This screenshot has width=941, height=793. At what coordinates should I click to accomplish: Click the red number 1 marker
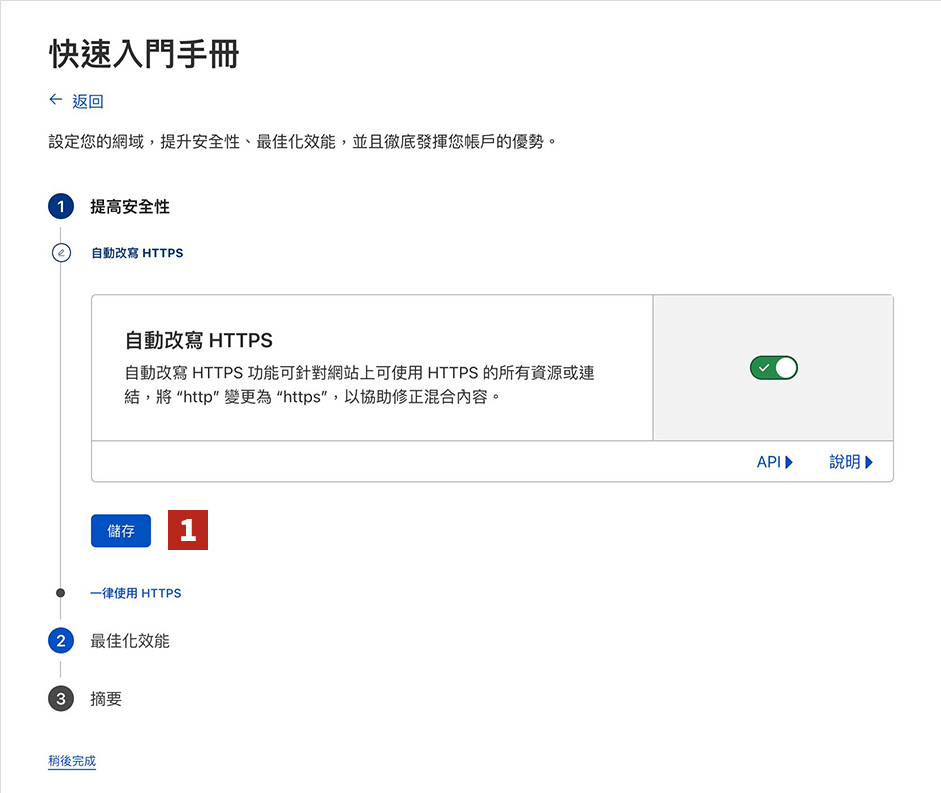tap(188, 530)
